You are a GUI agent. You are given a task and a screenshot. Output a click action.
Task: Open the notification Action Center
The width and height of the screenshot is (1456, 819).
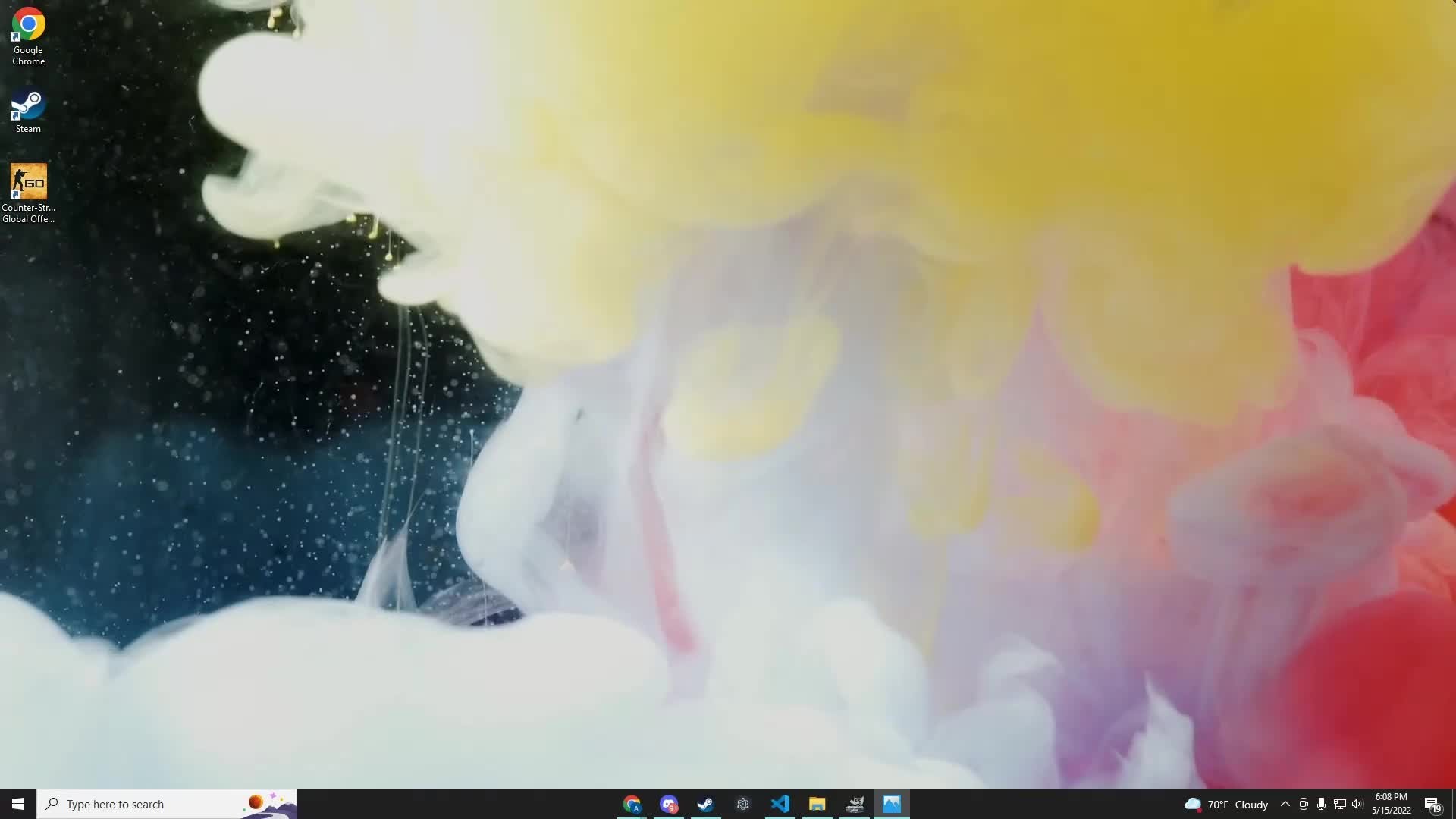tap(1432, 804)
